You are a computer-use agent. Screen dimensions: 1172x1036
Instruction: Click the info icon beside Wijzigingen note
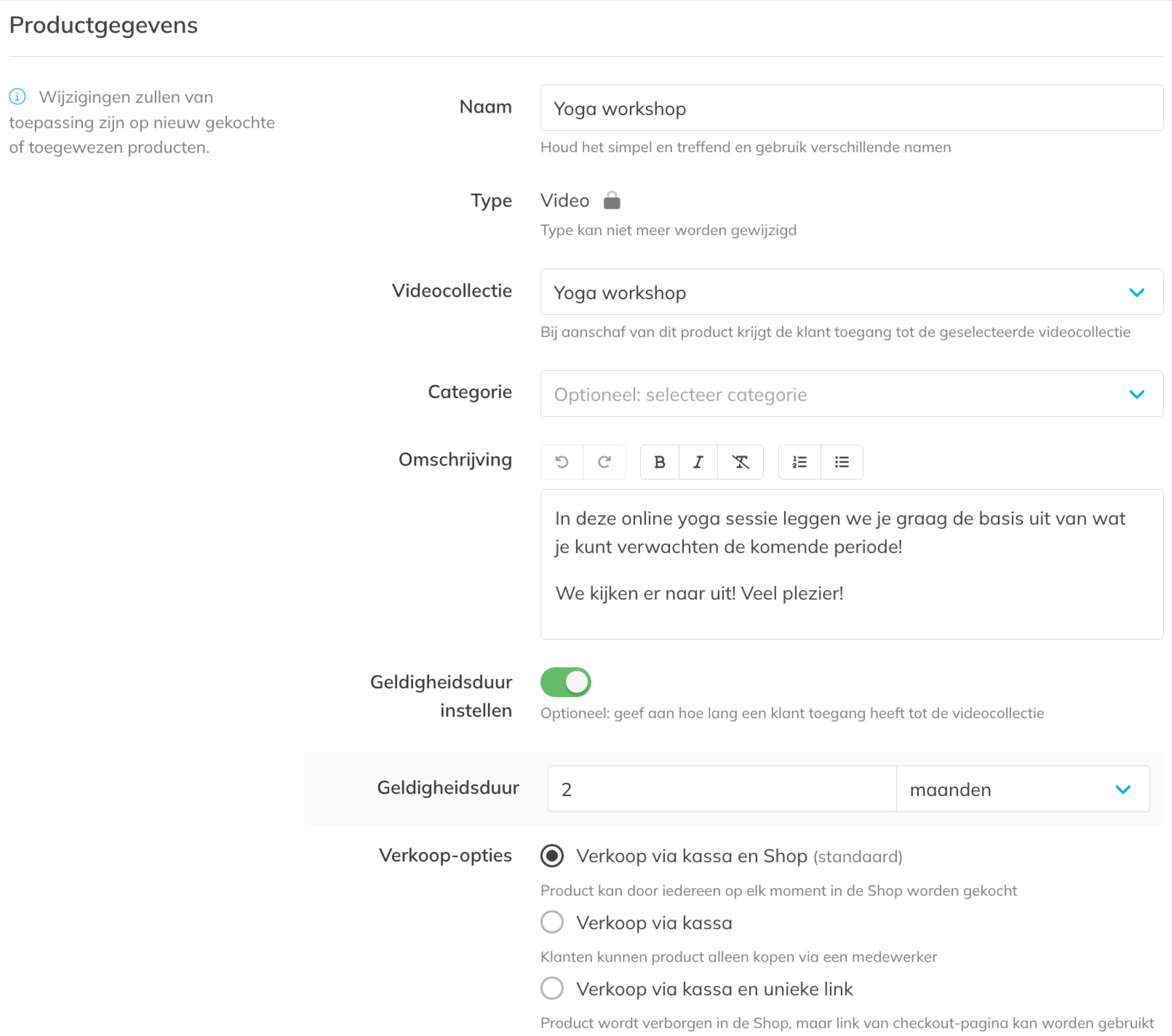point(17,97)
